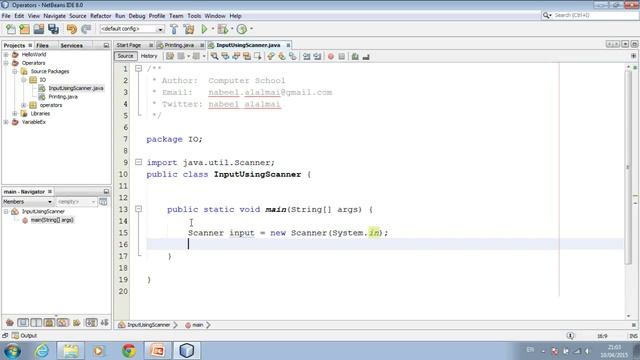Image resolution: width=640 pixels, height=360 pixels.
Task: Click the Undo toolbar icon
Action: click(x=72, y=29)
